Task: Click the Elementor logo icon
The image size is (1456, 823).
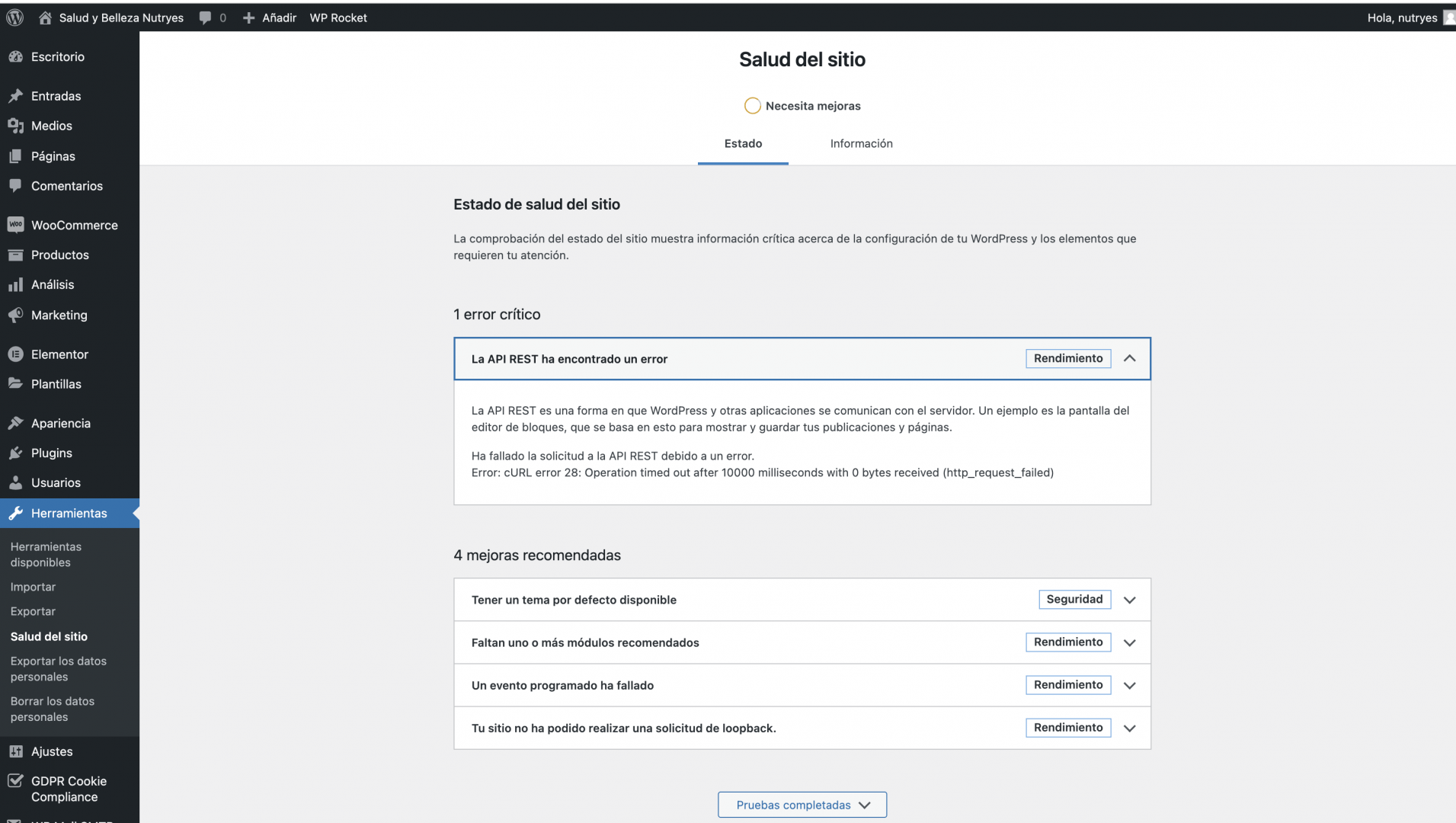Action: 15,354
